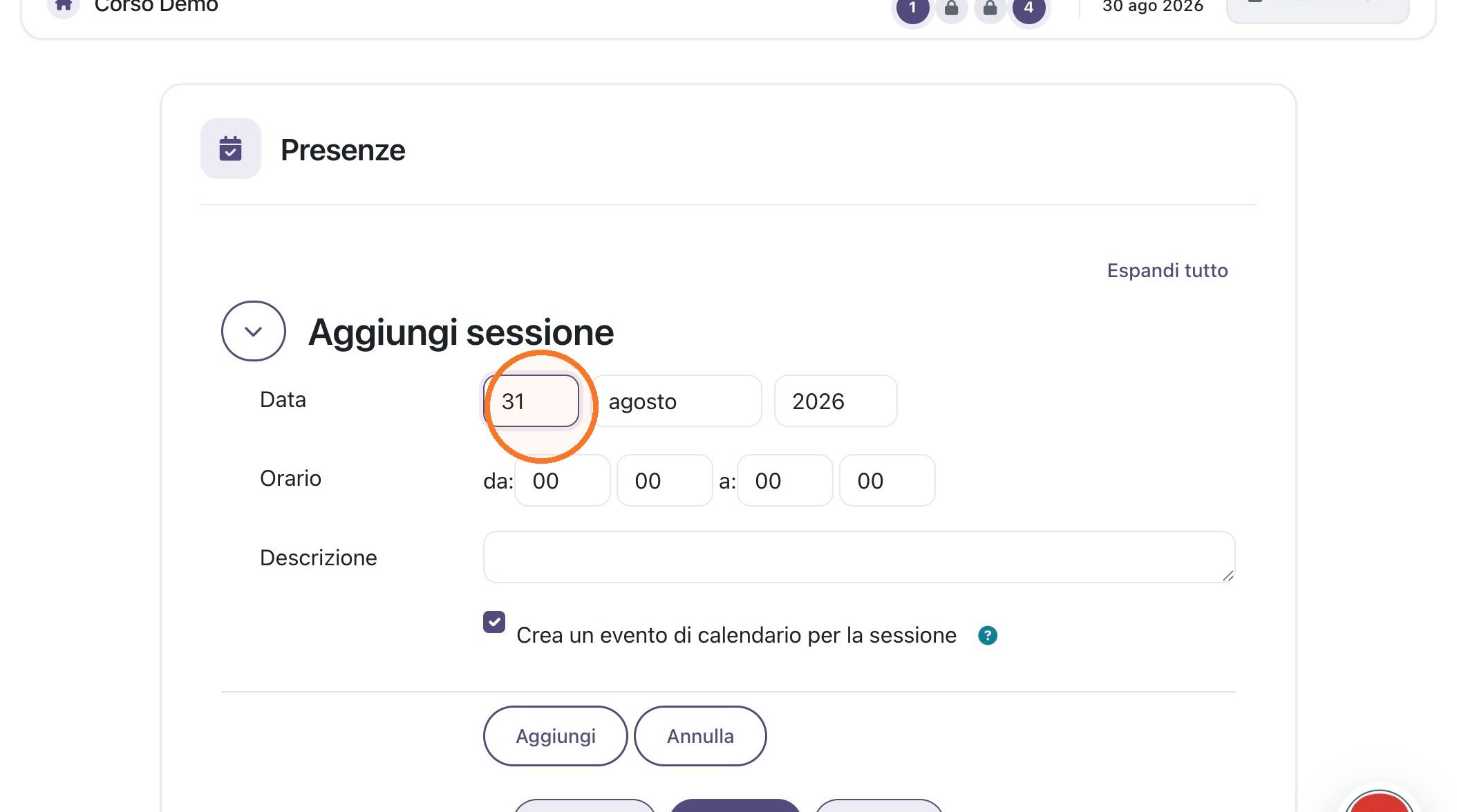1457x812 pixels.
Task: Open the start hour dropdown after da:
Action: pos(563,480)
